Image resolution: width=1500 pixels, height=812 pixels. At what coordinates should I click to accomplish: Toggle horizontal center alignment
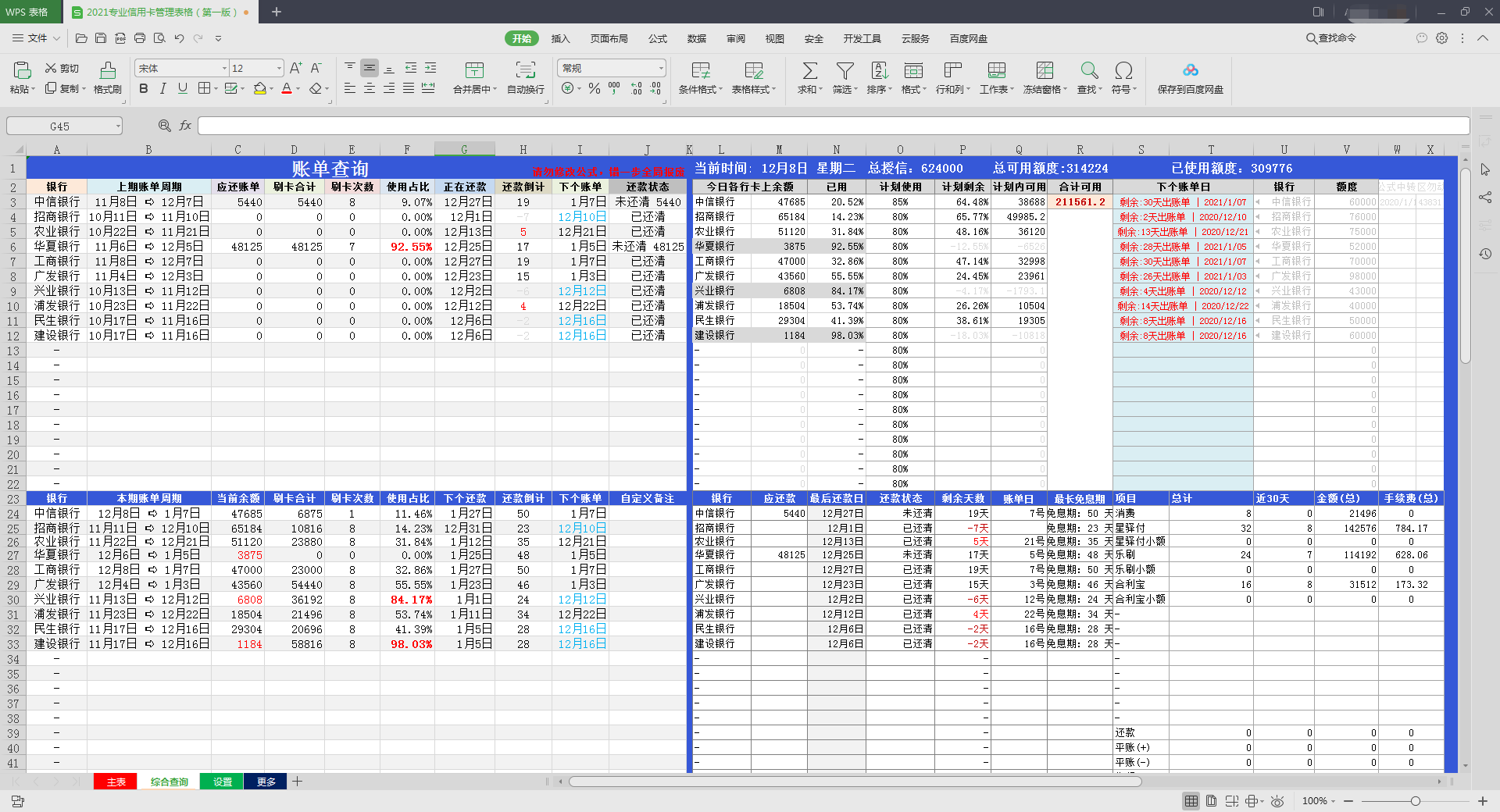click(x=370, y=88)
